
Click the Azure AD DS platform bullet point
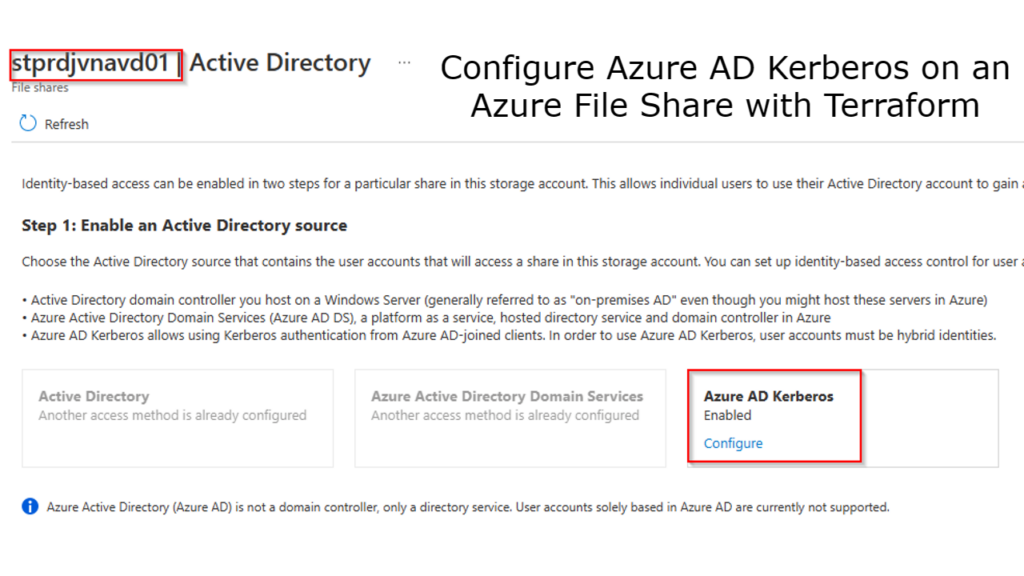click(430, 318)
